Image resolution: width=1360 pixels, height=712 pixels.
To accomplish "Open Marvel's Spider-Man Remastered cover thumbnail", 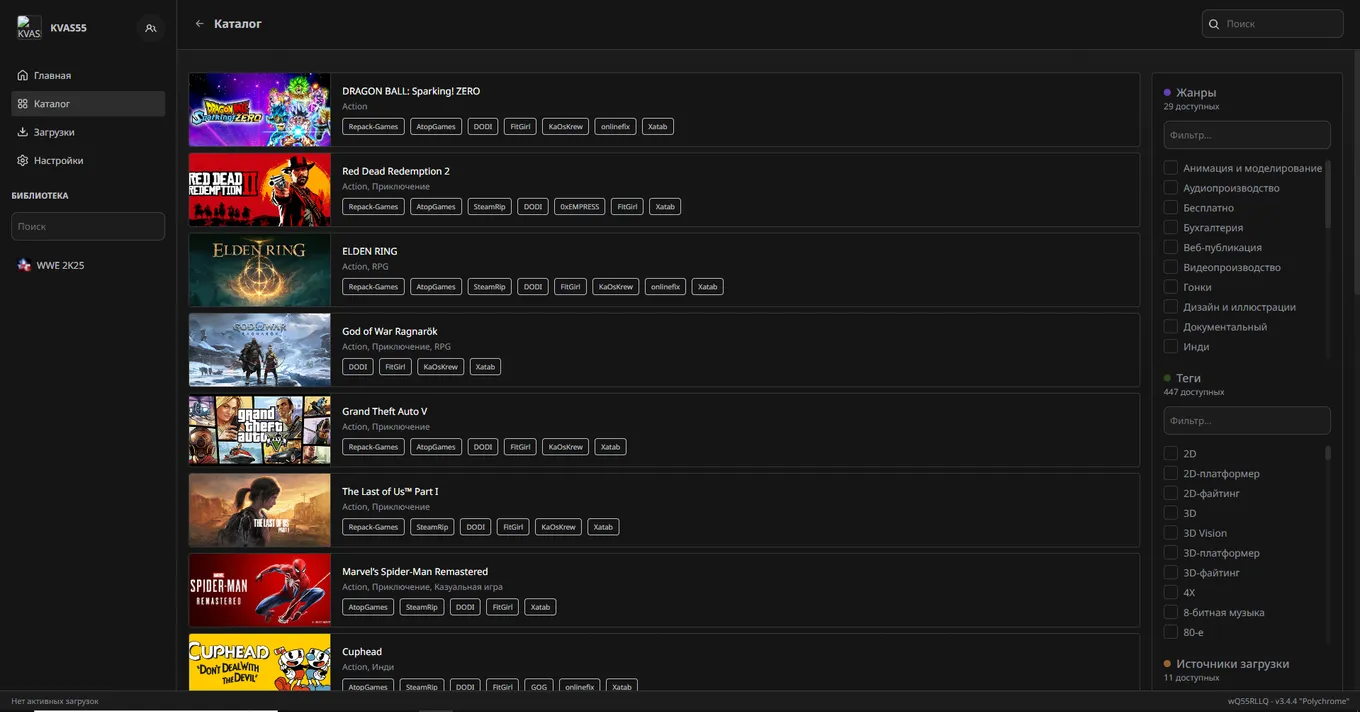I will pos(260,590).
